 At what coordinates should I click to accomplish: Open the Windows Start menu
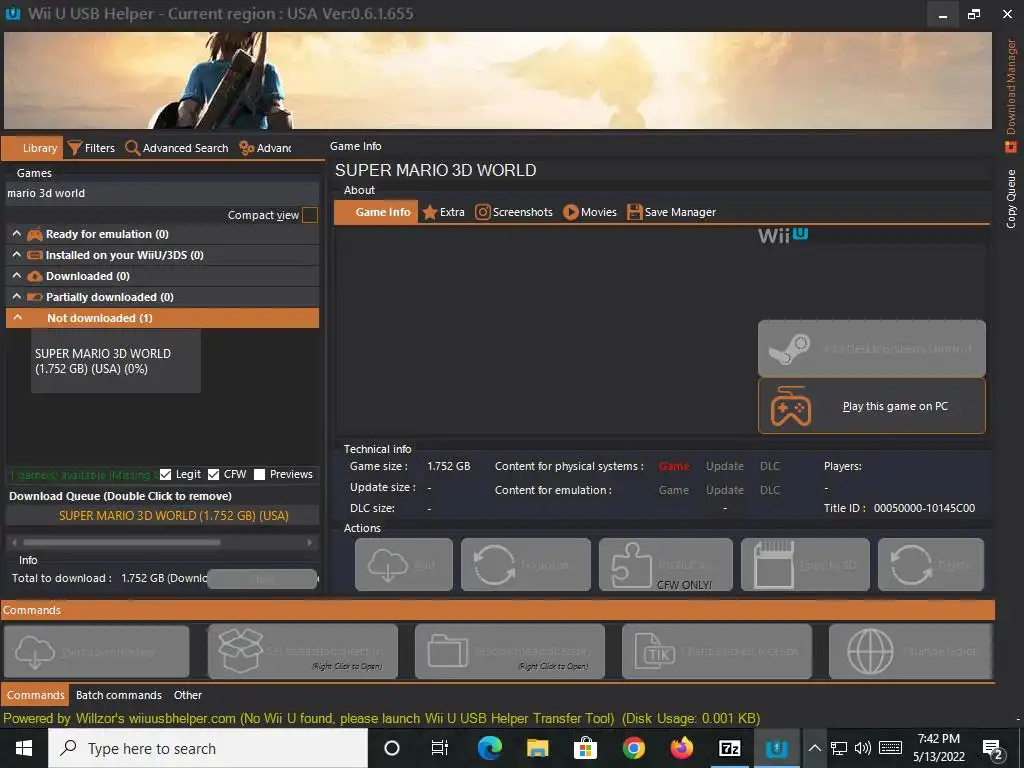(x=24, y=748)
